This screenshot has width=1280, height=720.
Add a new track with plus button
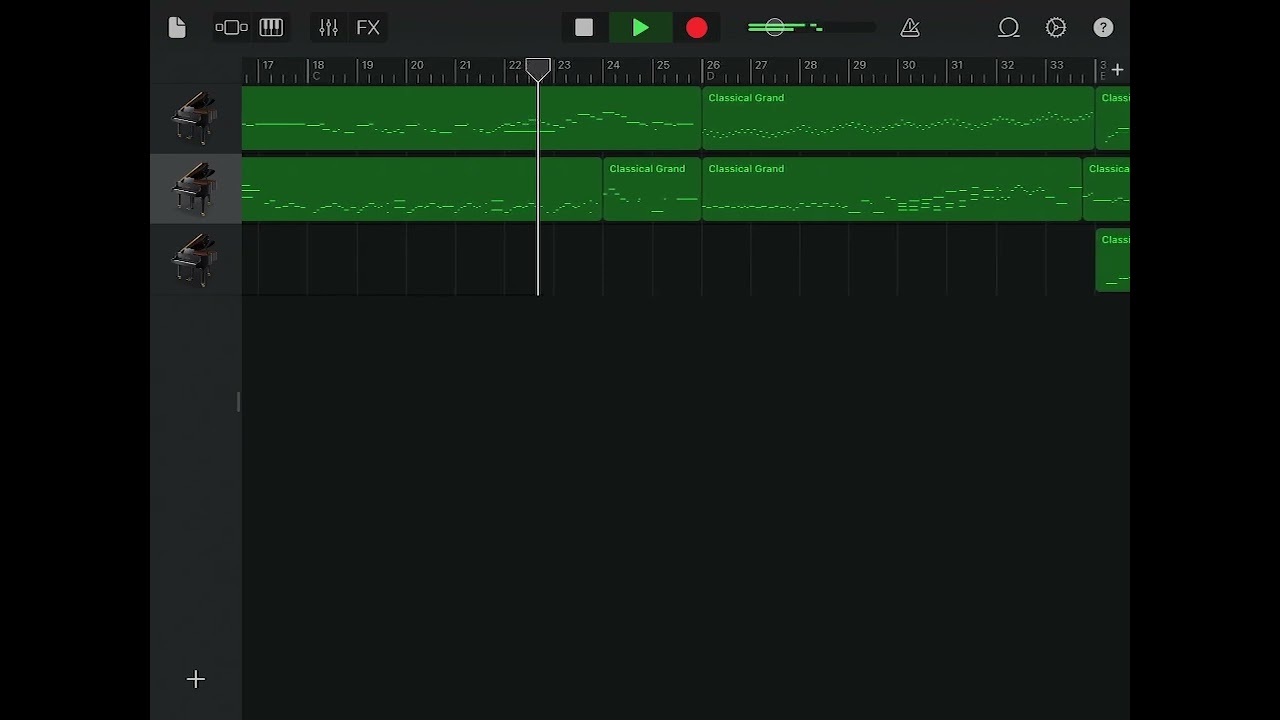[196, 680]
